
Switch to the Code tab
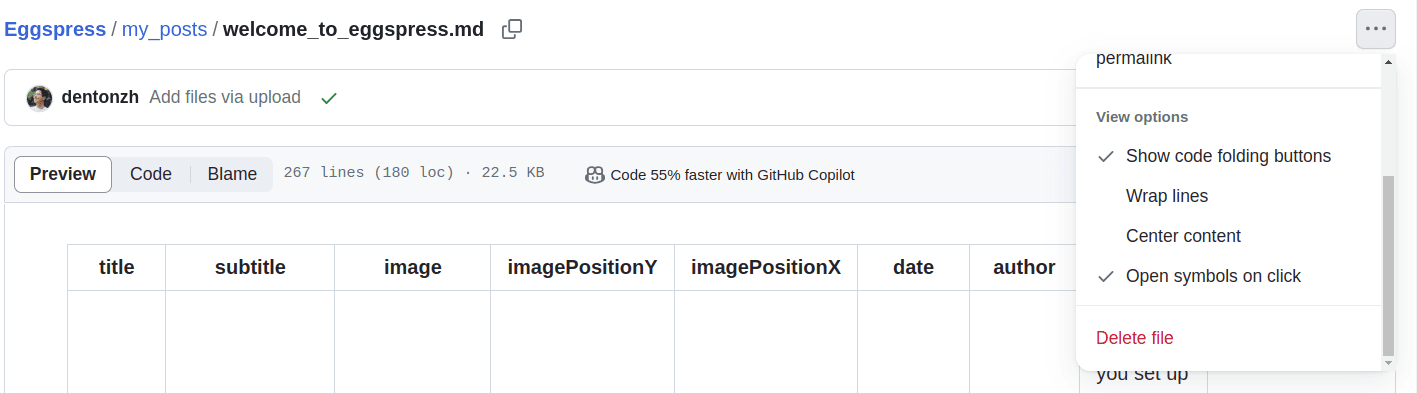coord(151,174)
